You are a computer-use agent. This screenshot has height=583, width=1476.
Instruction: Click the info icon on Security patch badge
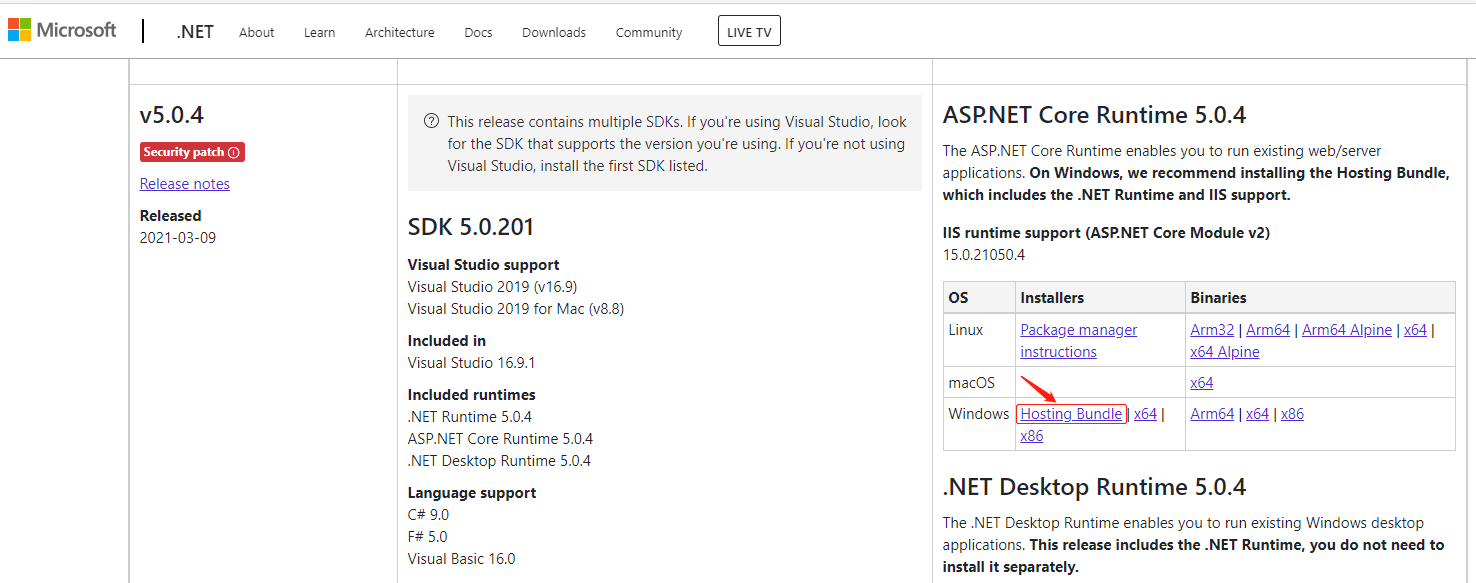click(234, 153)
